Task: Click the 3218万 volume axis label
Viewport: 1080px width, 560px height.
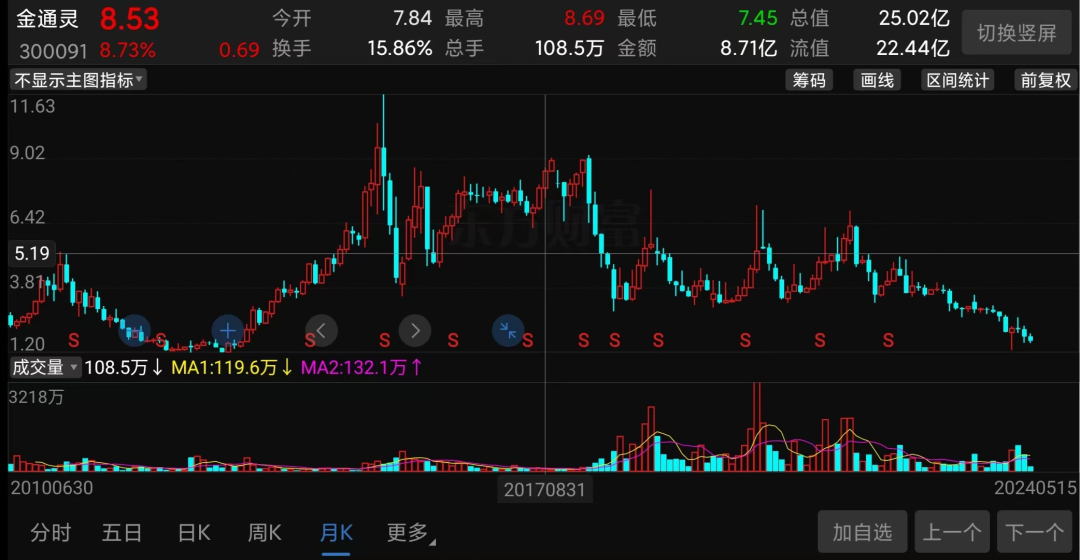Action: click(x=36, y=397)
